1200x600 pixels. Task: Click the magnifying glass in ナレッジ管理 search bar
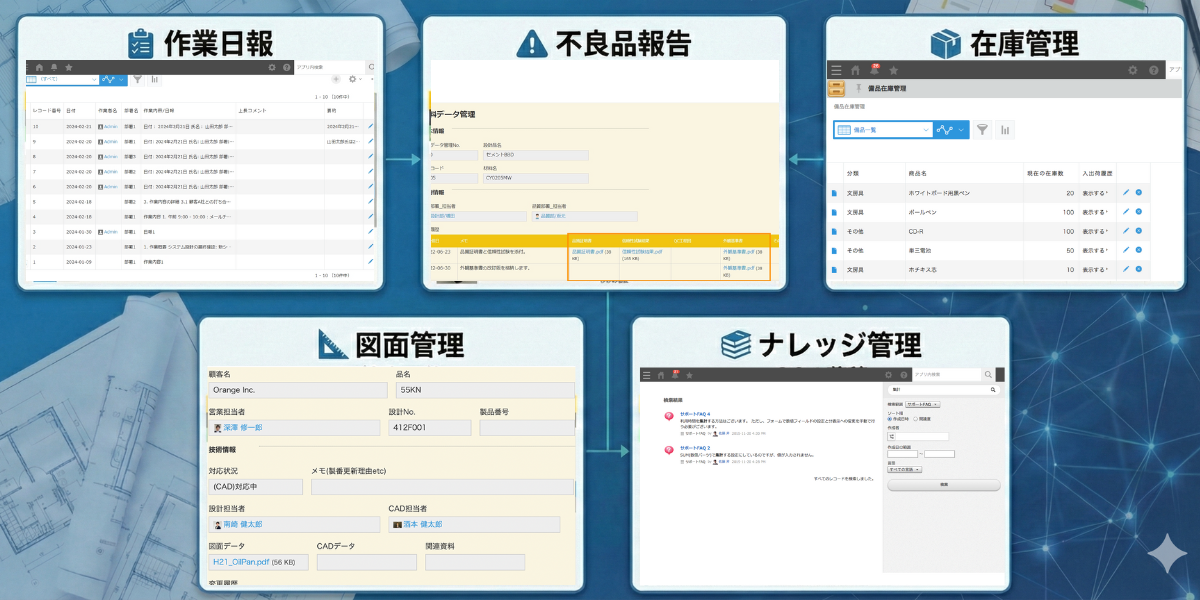(x=988, y=373)
